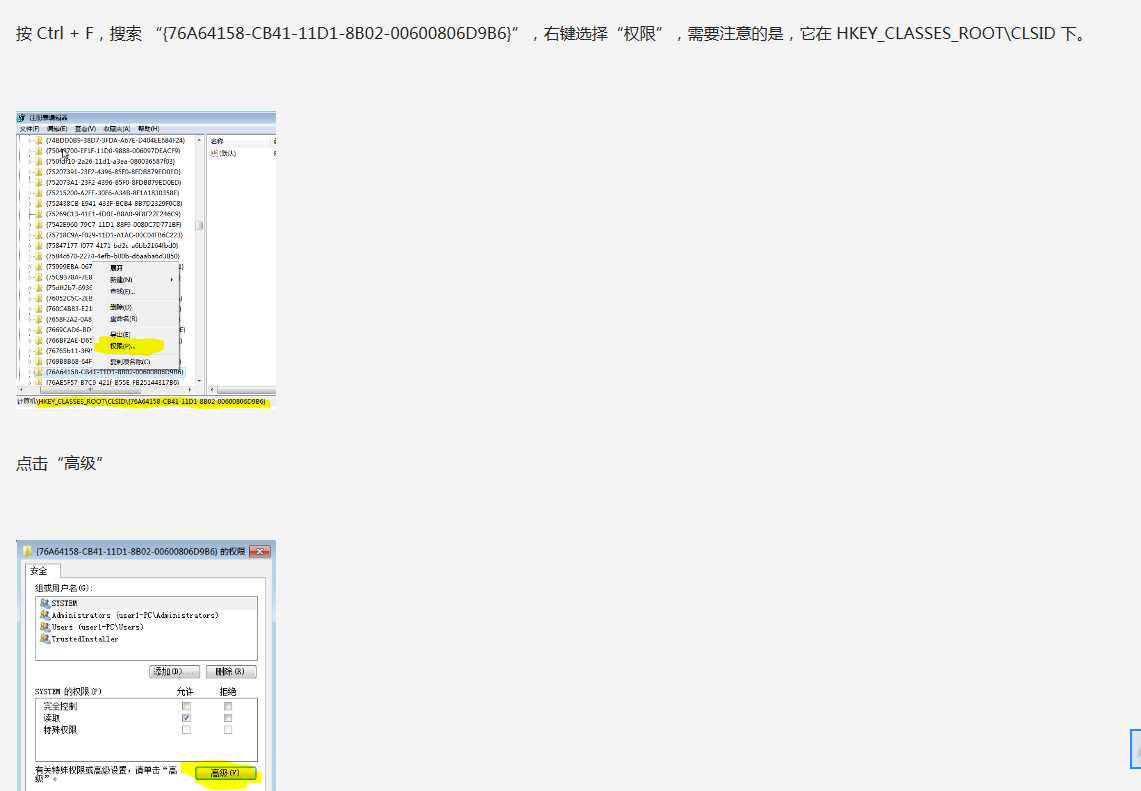Screen dimensions: 1141x791
Task: Click folder icon of {7584c670 key
Action: [x=39, y=256]
